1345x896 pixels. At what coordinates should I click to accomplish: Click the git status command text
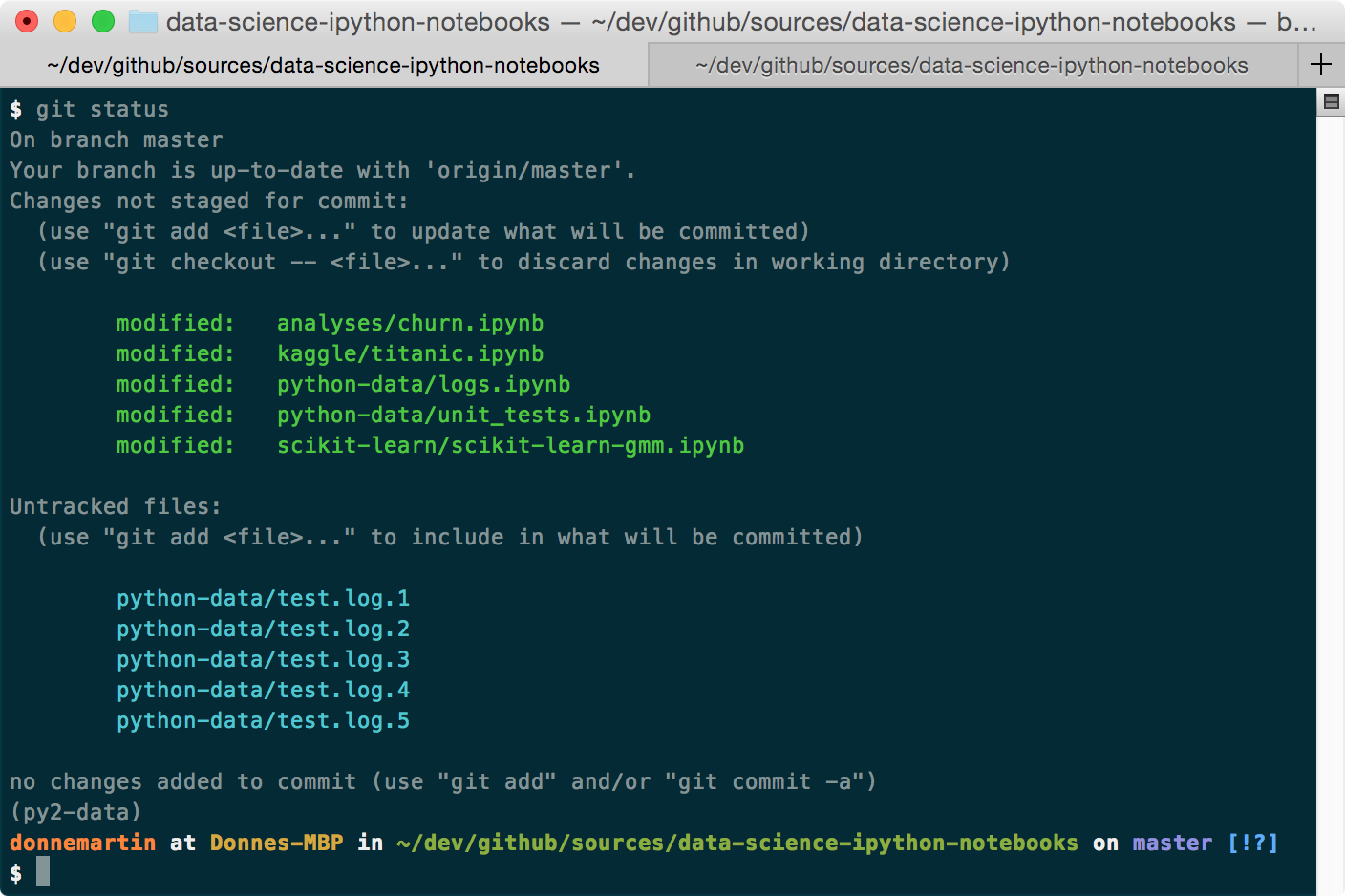pyautogui.click(x=102, y=109)
